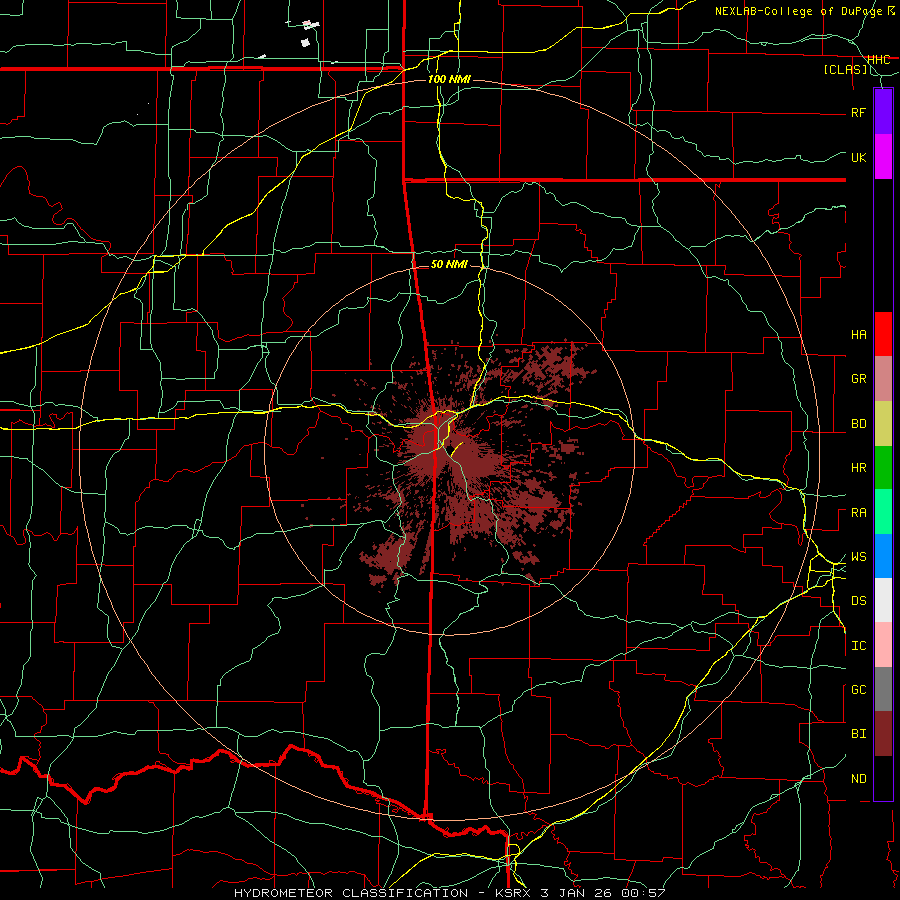Click the blue WS legend color swatch
This screenshot has width=900, height=900.
[x=883, y=556]
